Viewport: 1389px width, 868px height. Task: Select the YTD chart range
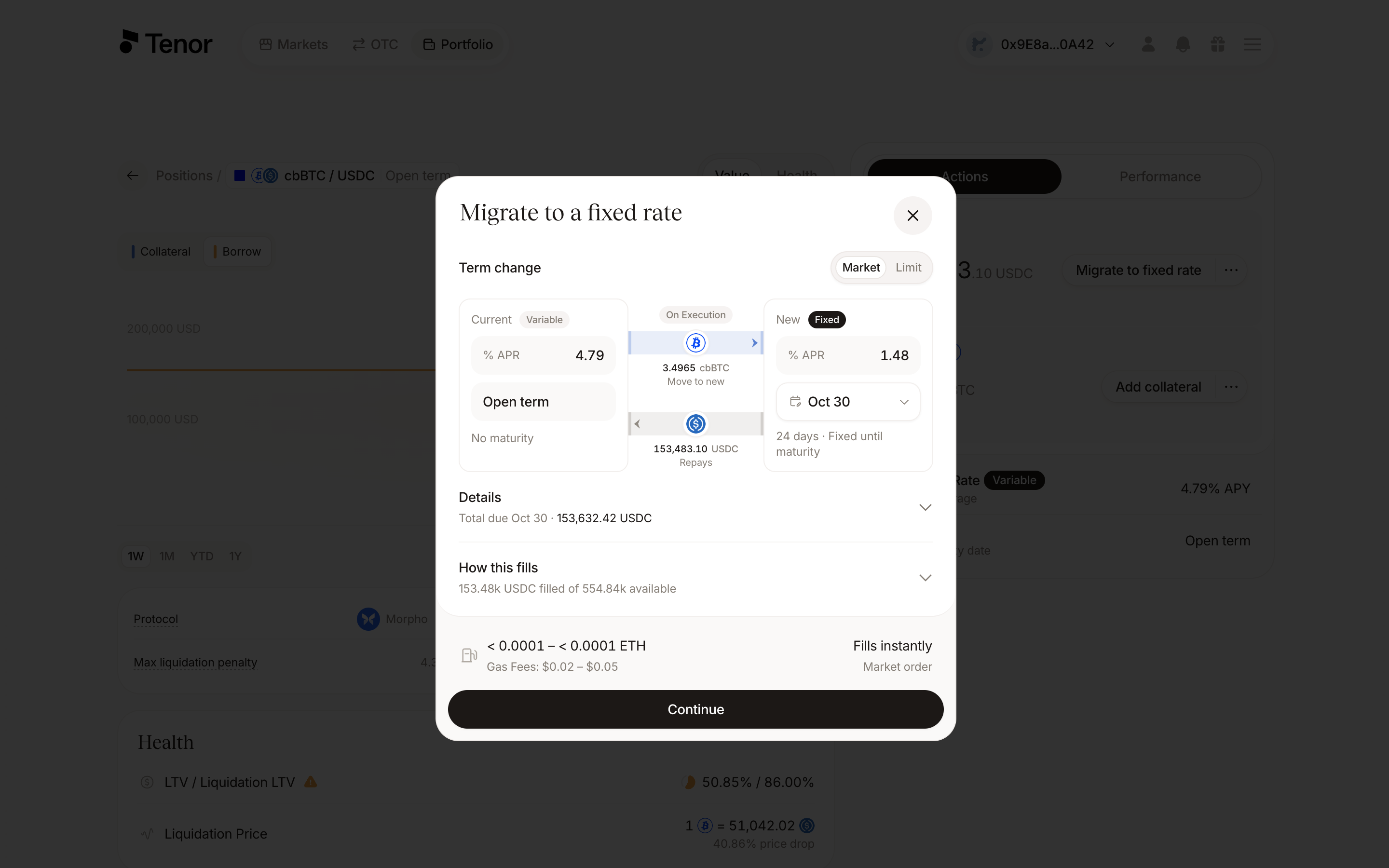click(202, 556)
